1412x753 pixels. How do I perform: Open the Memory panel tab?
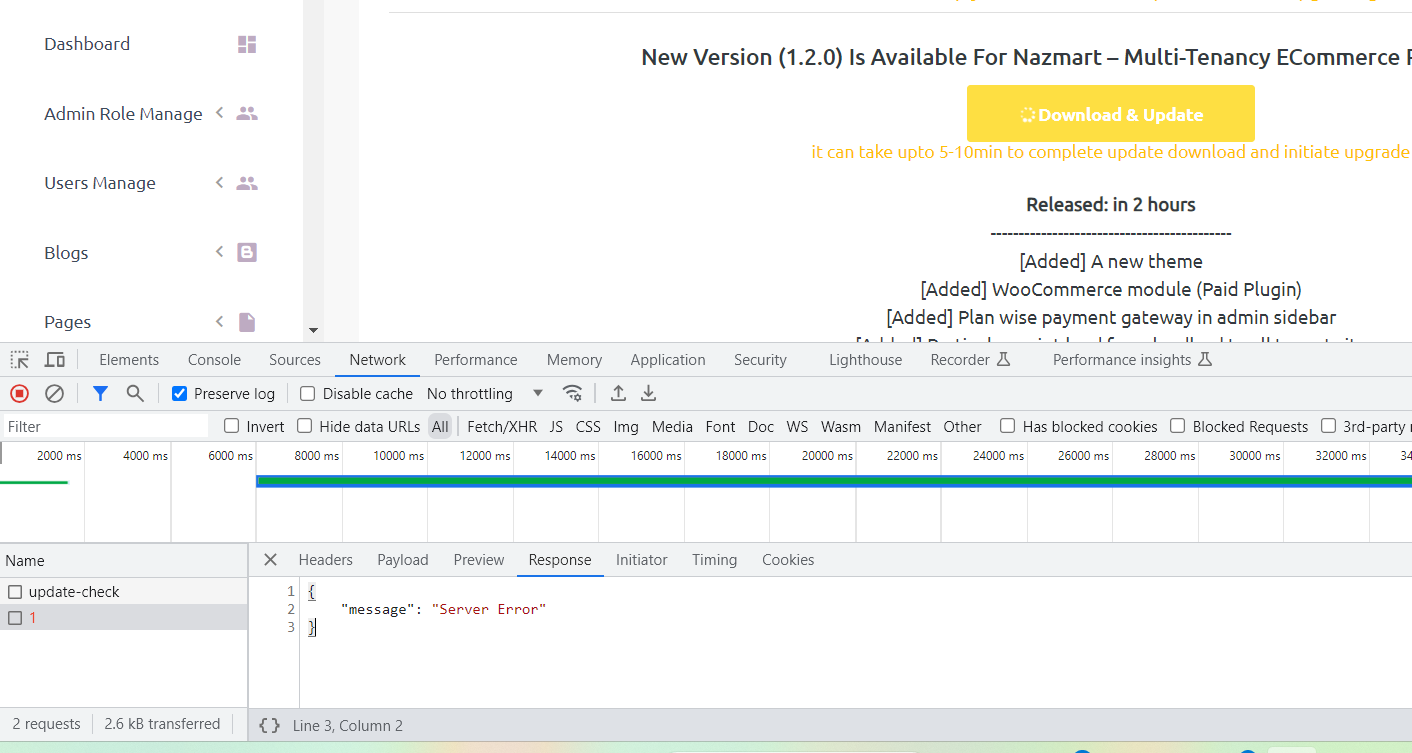pyautogui.click(x=574, y=360)
